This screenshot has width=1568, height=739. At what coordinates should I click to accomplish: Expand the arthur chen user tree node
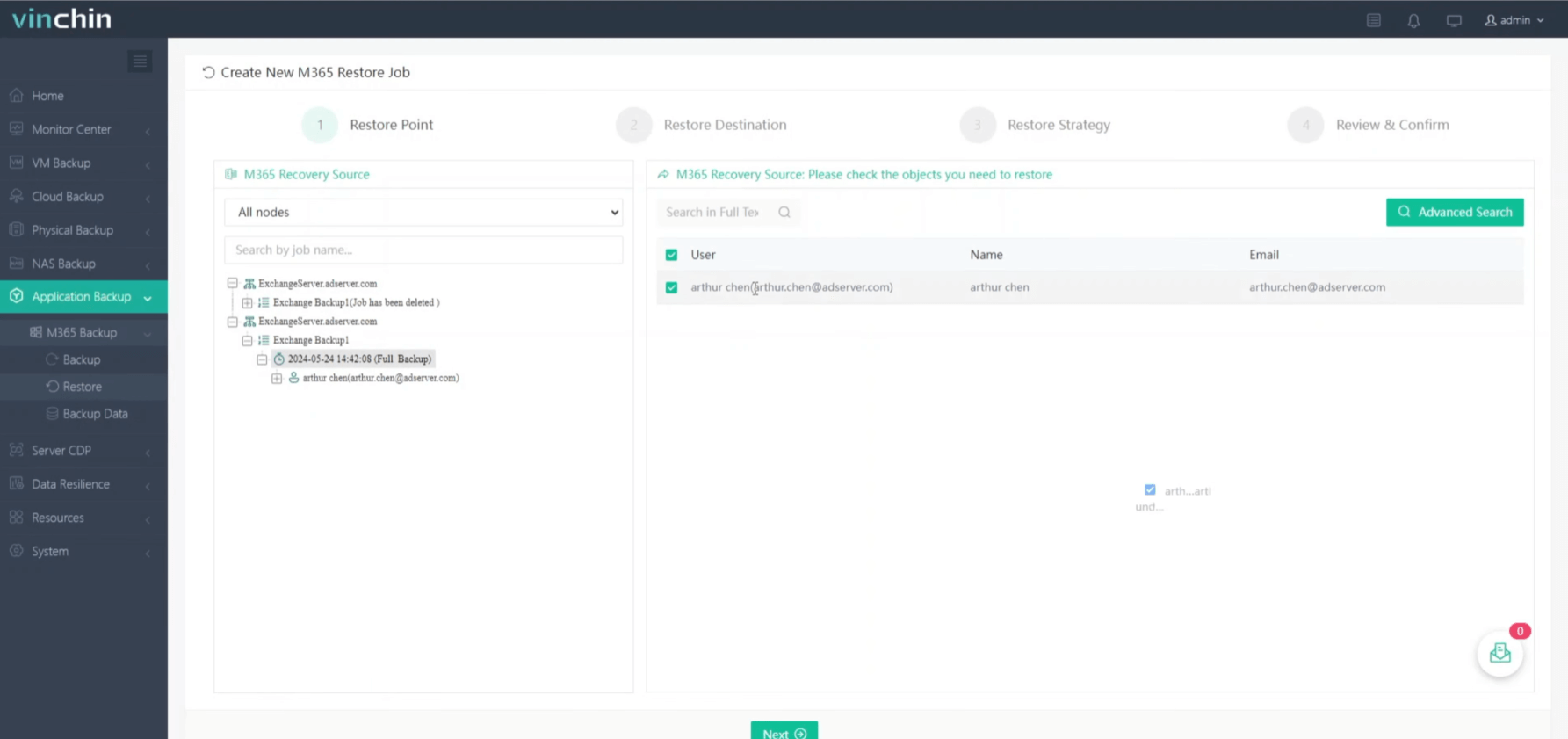pyautogui.click(x=277, y=378)
